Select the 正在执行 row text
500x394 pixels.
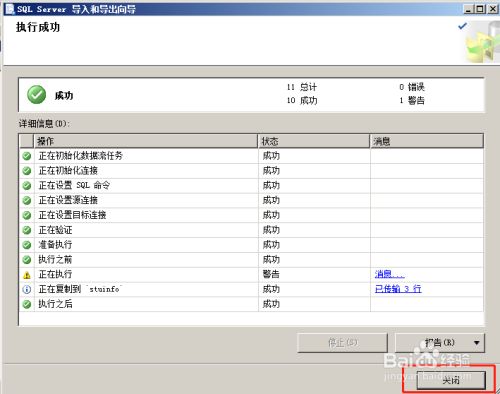pyautogui.click(x=55, y=274)
